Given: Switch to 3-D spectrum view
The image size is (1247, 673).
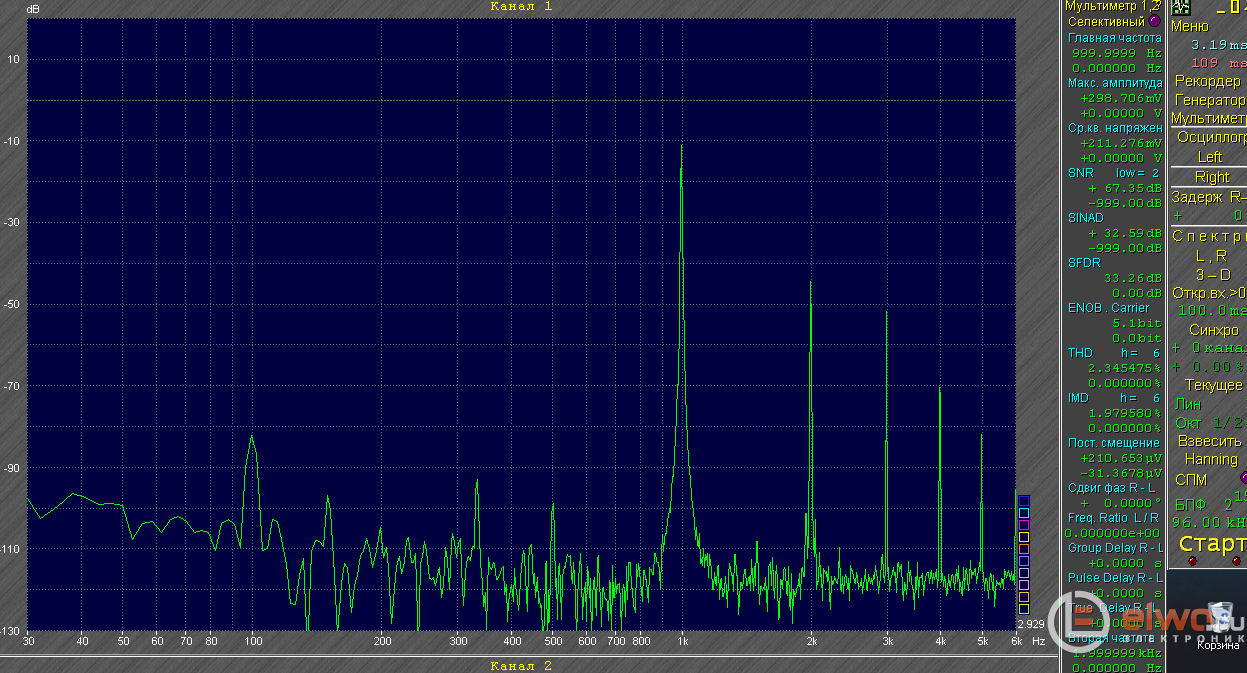Looking at the screenshot, I should (x=1213, y=274).
